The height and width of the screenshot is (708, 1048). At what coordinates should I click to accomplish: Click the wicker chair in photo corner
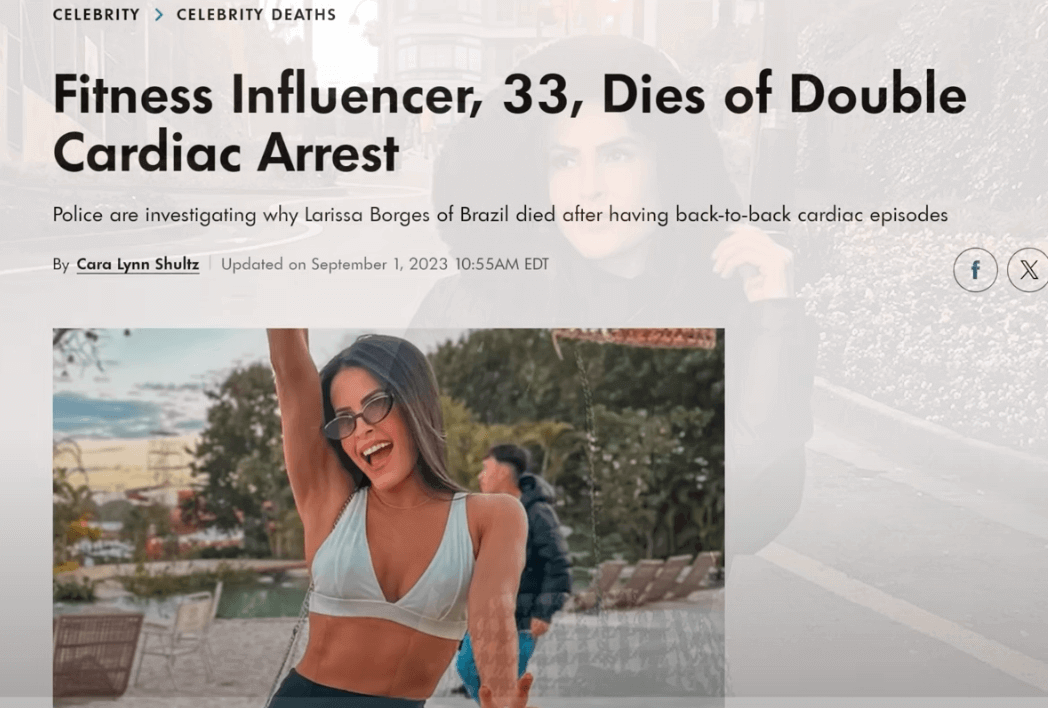(x=98, y=654)
